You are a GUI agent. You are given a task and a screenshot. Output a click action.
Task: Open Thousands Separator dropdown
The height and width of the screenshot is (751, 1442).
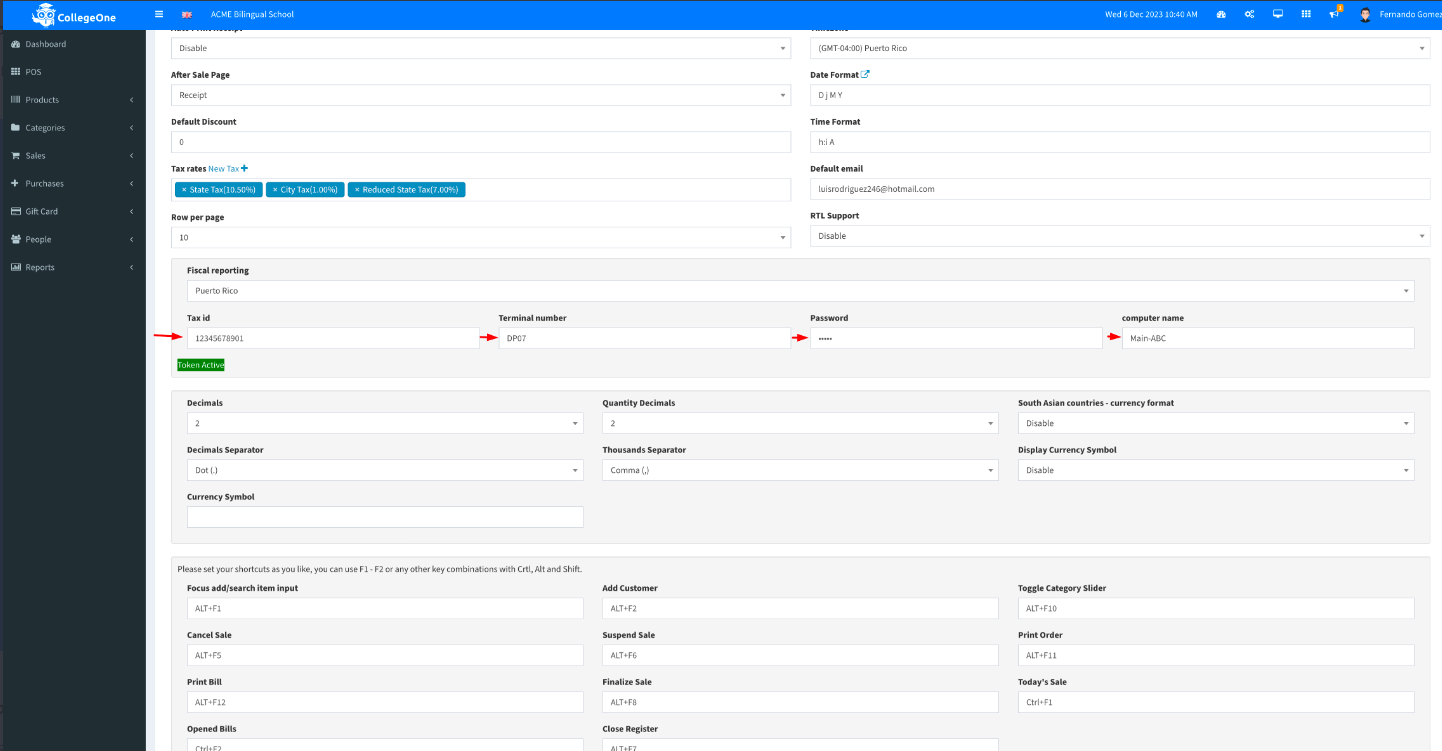coord(800,470)
